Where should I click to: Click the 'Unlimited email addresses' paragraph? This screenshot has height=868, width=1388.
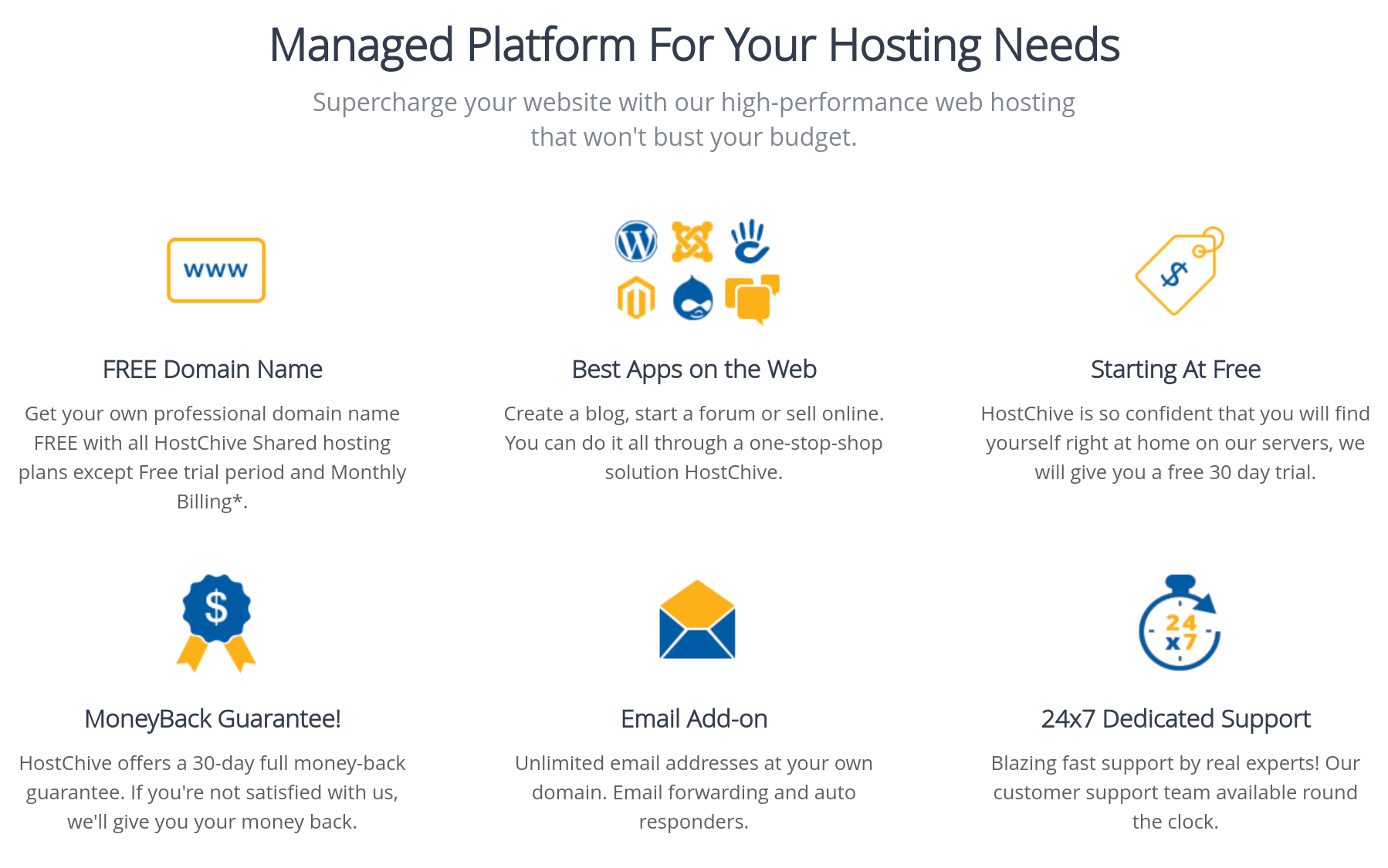[694, 792]
